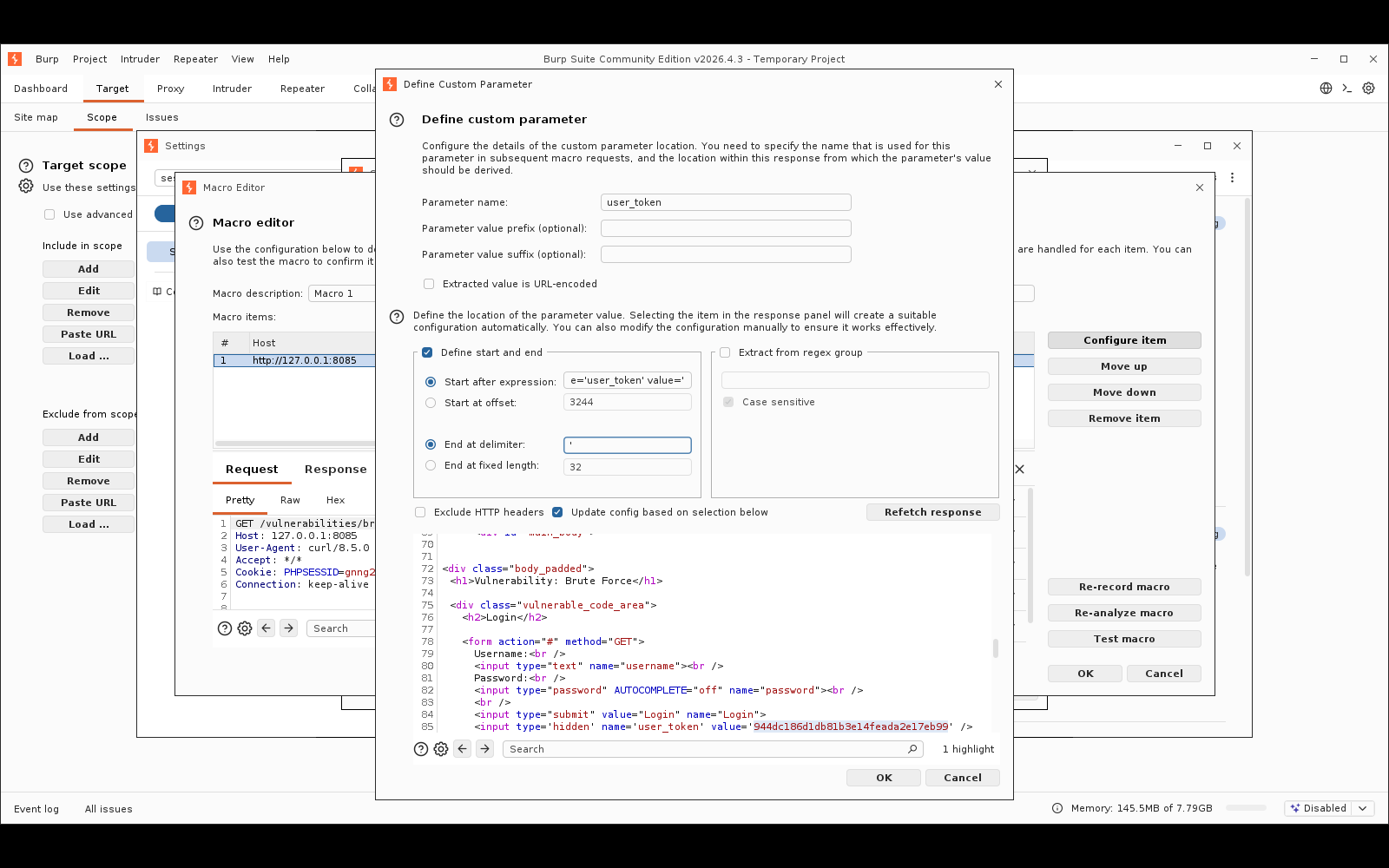Click the memory usage progress bar
This screenshot has height=868, width=1389.
pyautogui.click(x=1246, y=808)
